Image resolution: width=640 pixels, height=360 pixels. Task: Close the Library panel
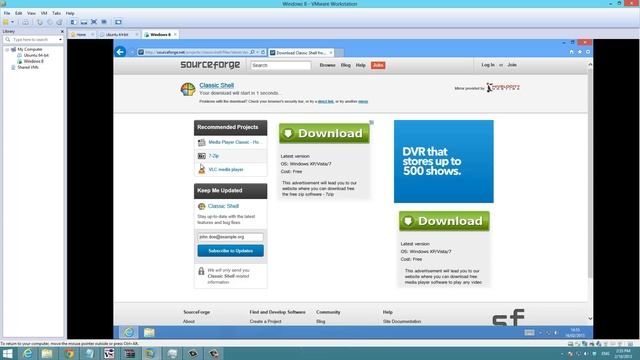pyautogui.click(x=62, y=31)
